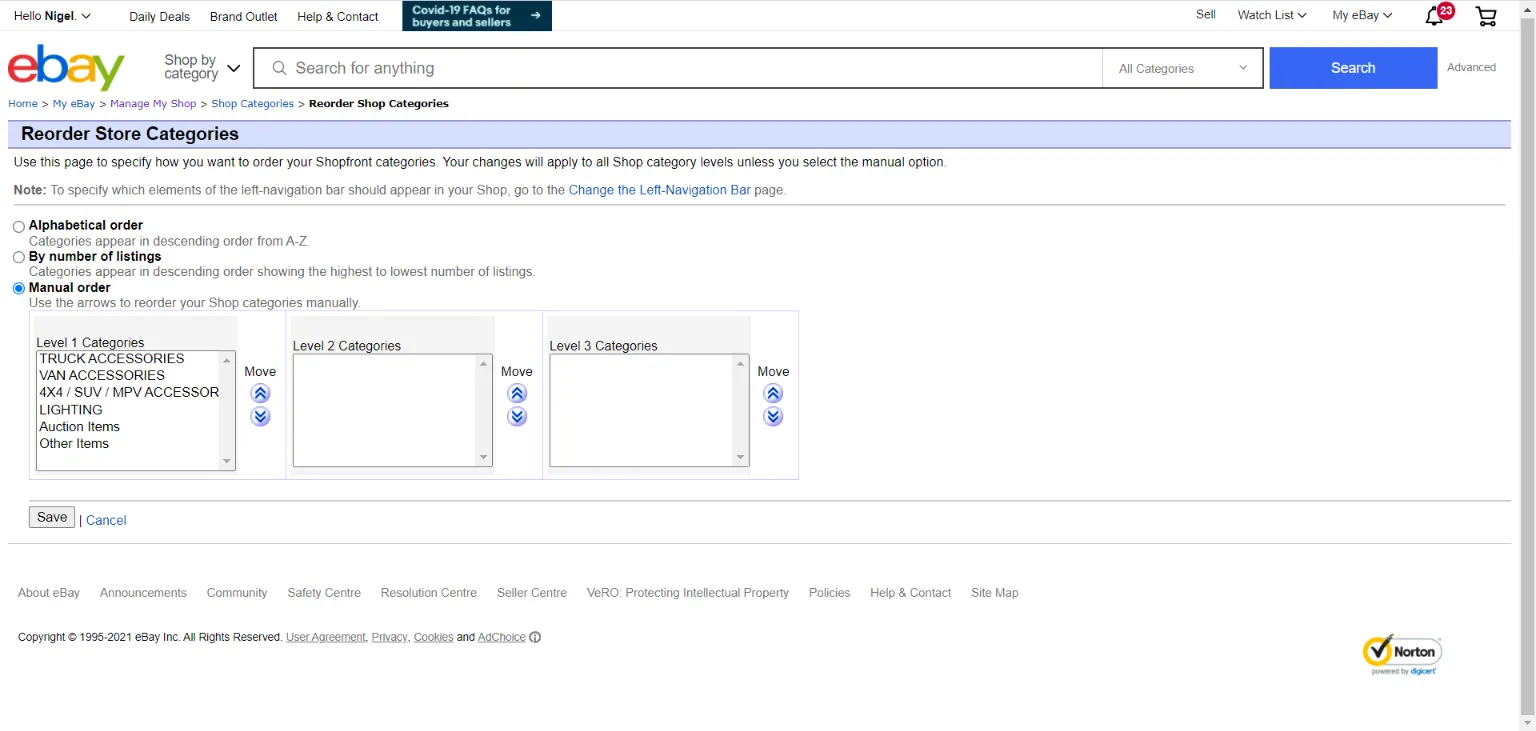Move Level 3 category down arrow
The width and height of the screenshot is (1536, 731).
tap(773, 417)
